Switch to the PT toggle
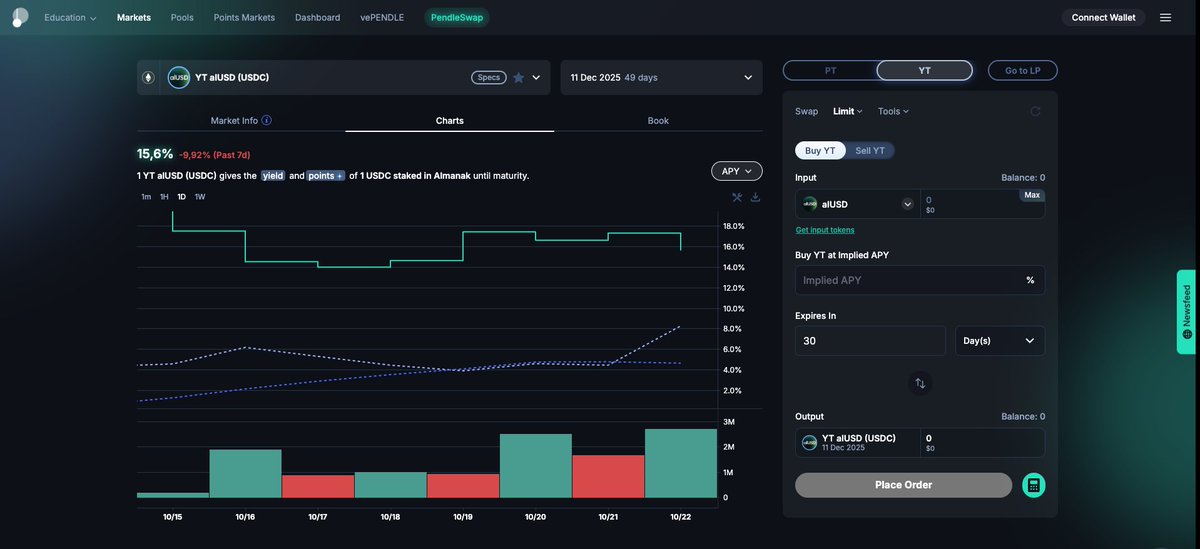The image size is (1200, 549). [830, 70]
